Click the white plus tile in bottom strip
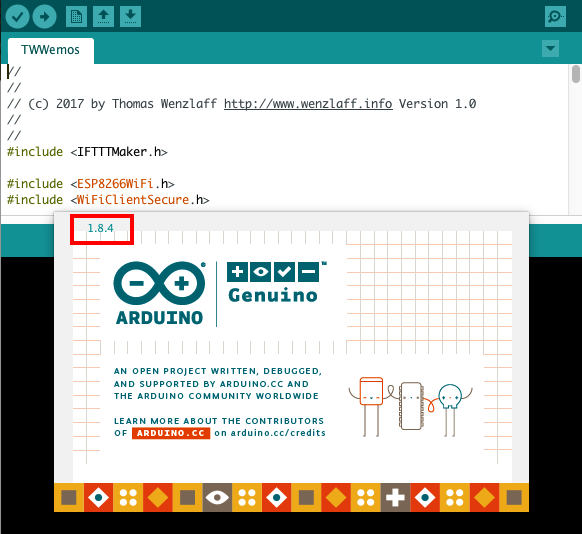This screenshot has height=534, width=582. [395, 497]
